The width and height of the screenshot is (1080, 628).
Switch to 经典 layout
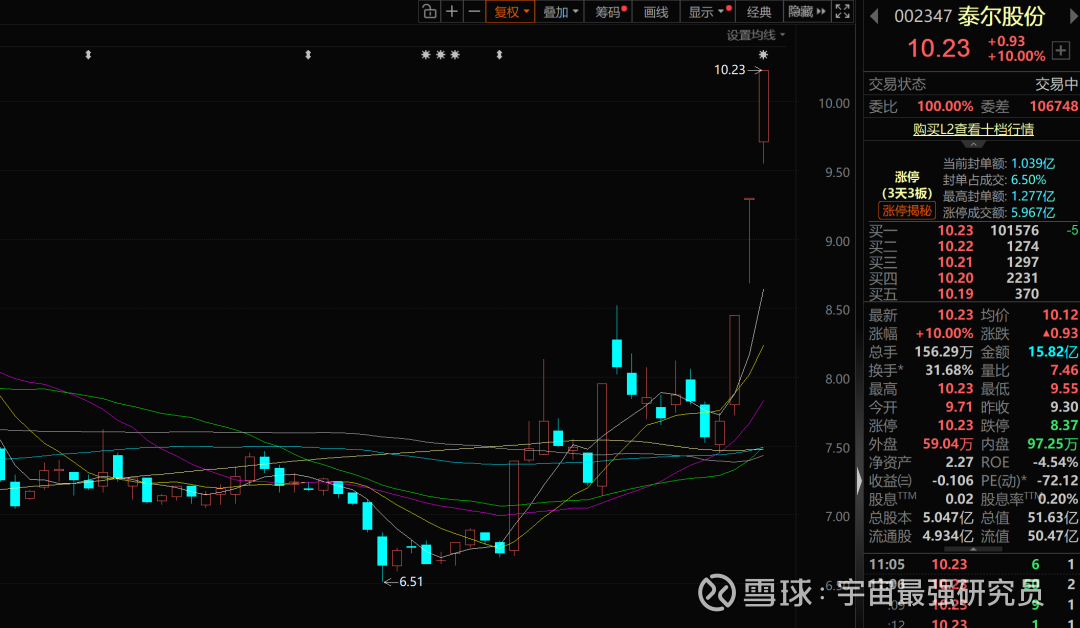click(759, 11)
